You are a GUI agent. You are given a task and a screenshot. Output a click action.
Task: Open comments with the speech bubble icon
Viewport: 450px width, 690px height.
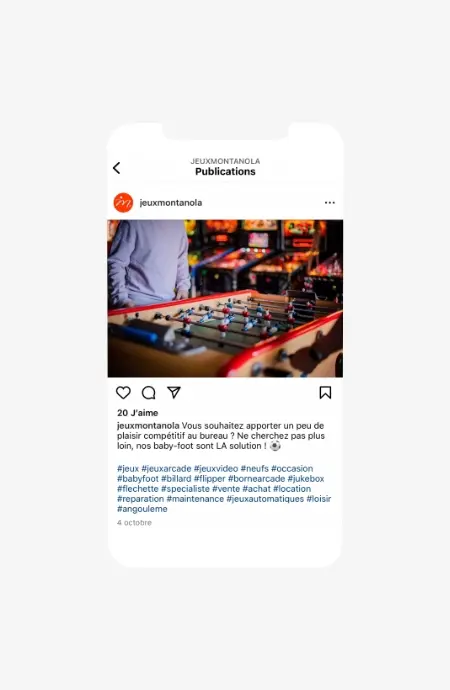pos(149,393)
